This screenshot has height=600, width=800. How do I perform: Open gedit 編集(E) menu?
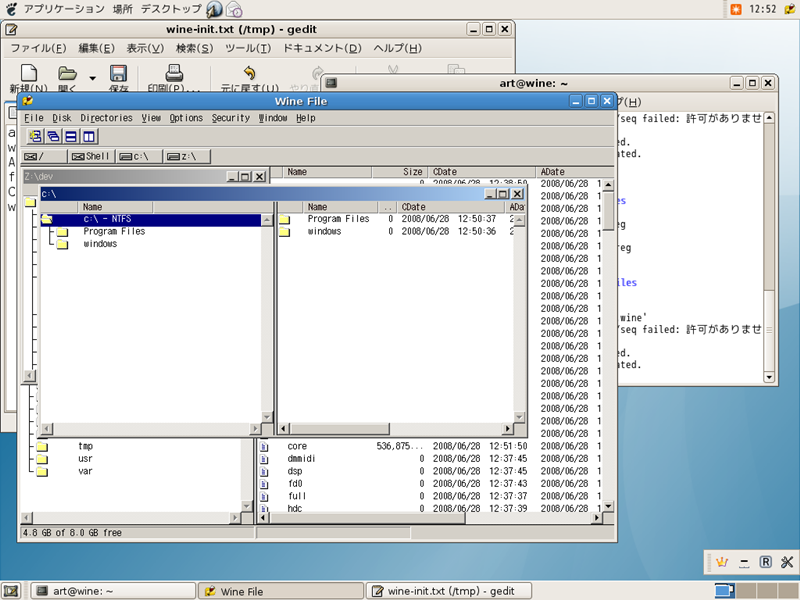(96, 48)
